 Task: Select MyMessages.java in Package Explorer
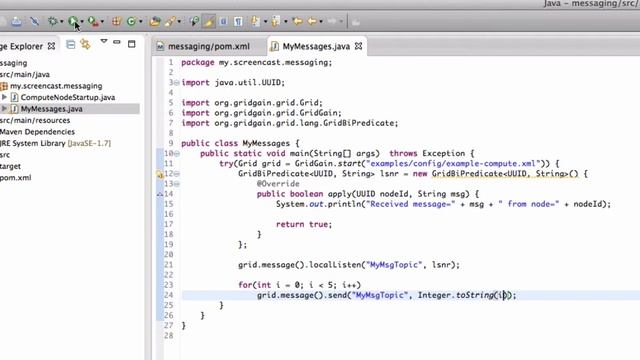tap(51, 109)
